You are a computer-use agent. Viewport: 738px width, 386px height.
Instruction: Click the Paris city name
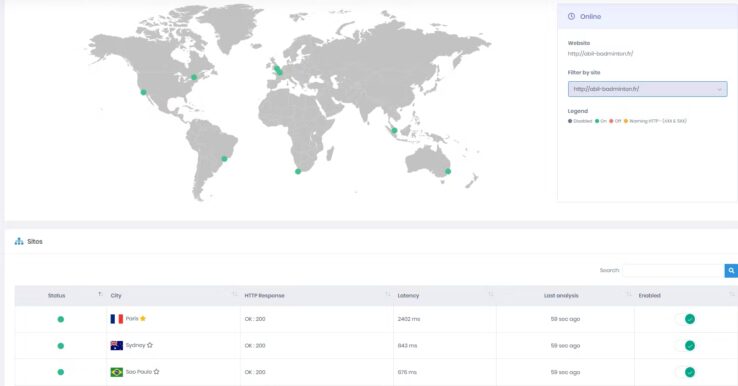[132, 319]
